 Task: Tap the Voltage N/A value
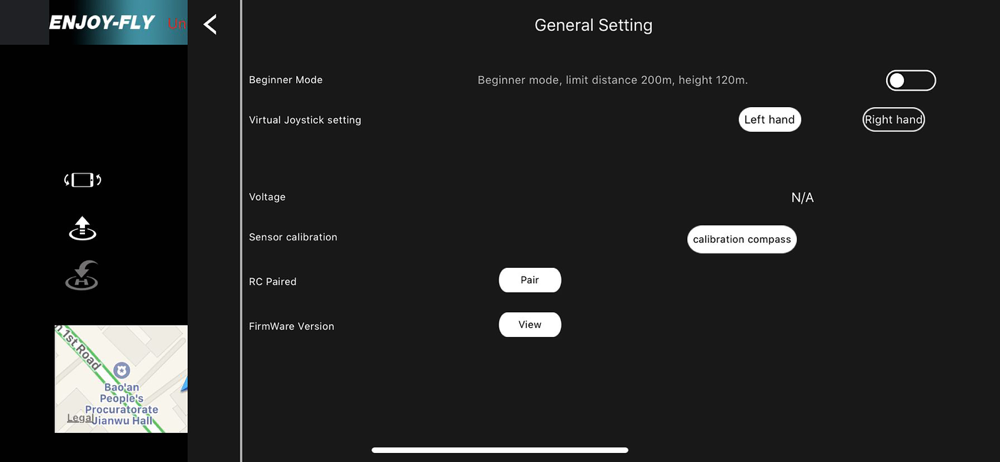pyautogui.click(x=802, y=198)
